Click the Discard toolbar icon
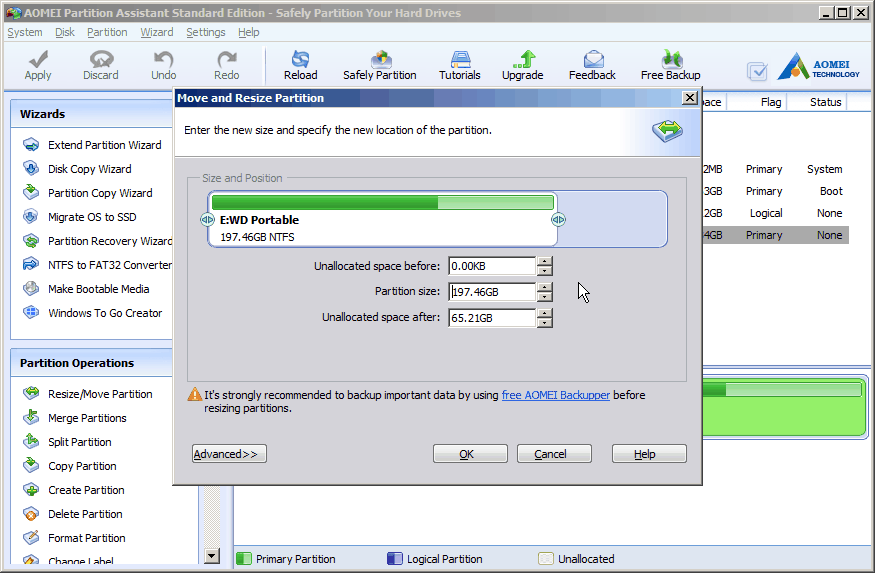 pyautogui.click(x=101, y=59)
